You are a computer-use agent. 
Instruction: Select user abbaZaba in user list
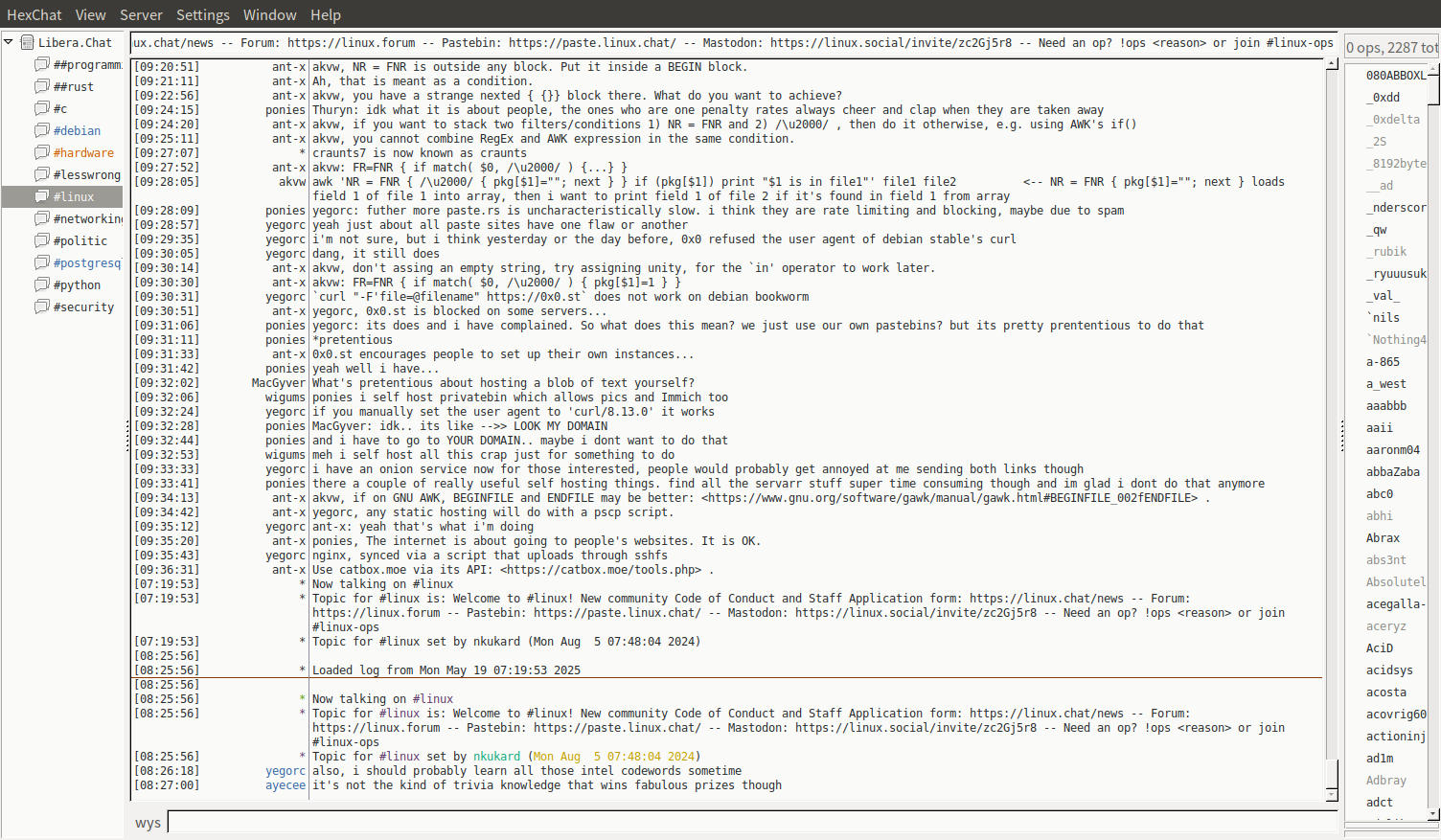tap(1393, 472)
